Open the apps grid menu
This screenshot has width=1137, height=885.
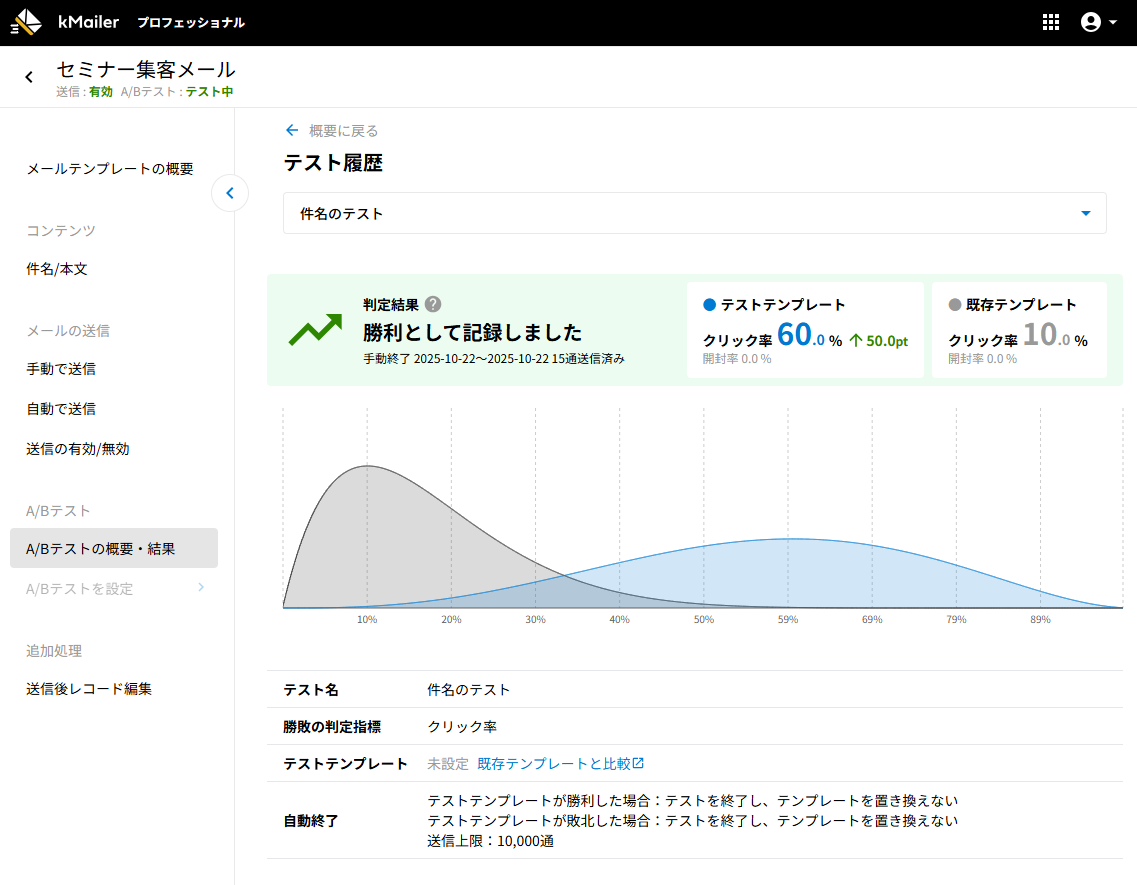pos(1051,22)
